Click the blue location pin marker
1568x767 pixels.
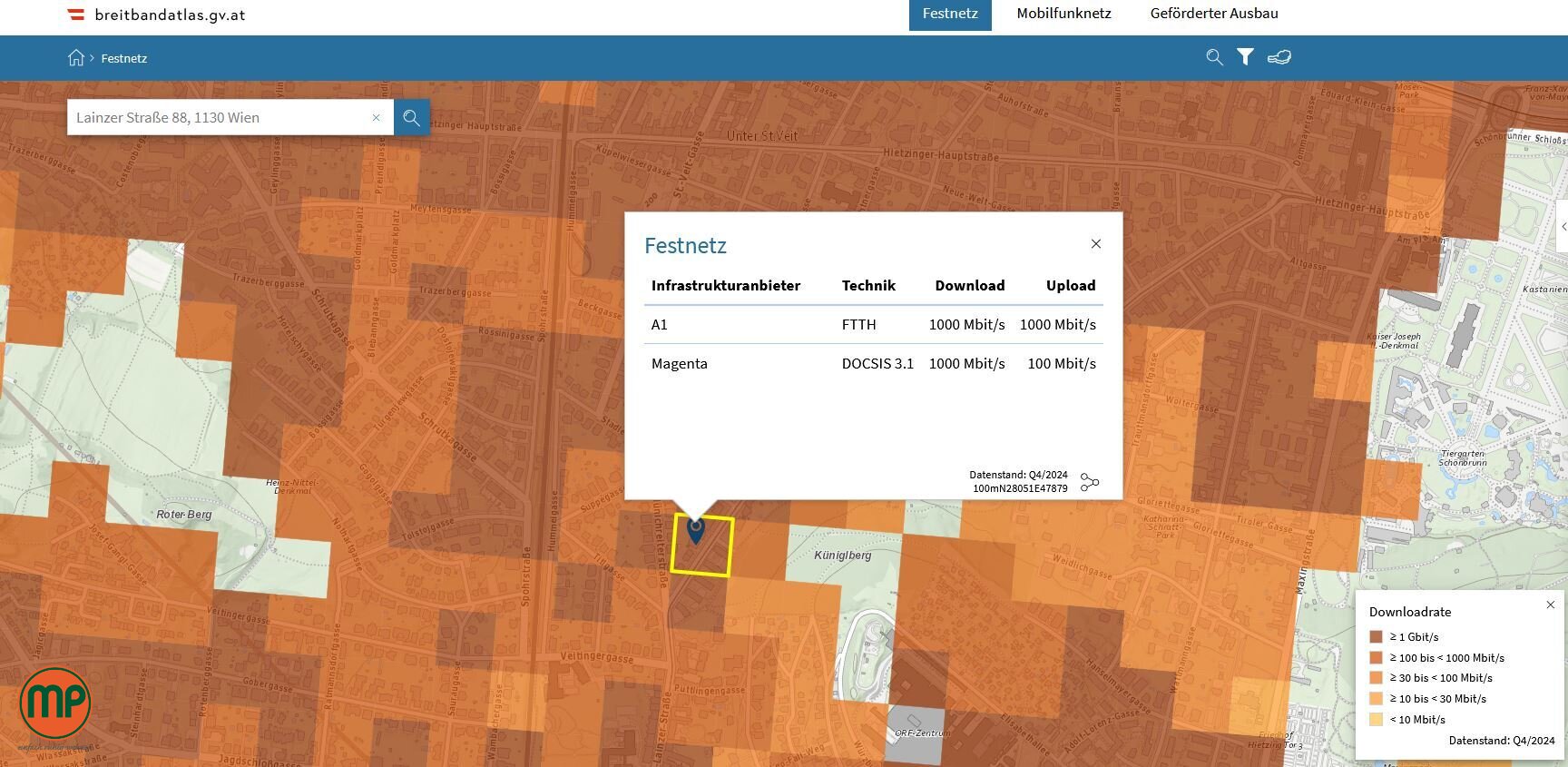[x=696, y=531]
